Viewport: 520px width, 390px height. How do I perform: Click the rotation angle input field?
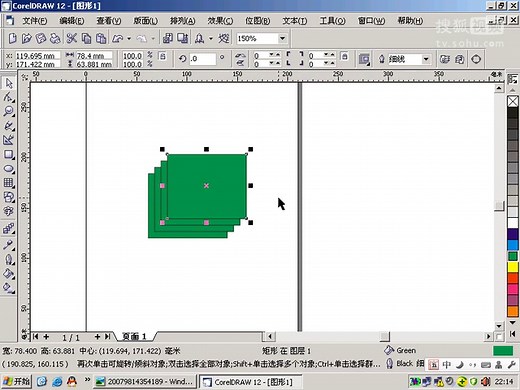coord(202,59)
